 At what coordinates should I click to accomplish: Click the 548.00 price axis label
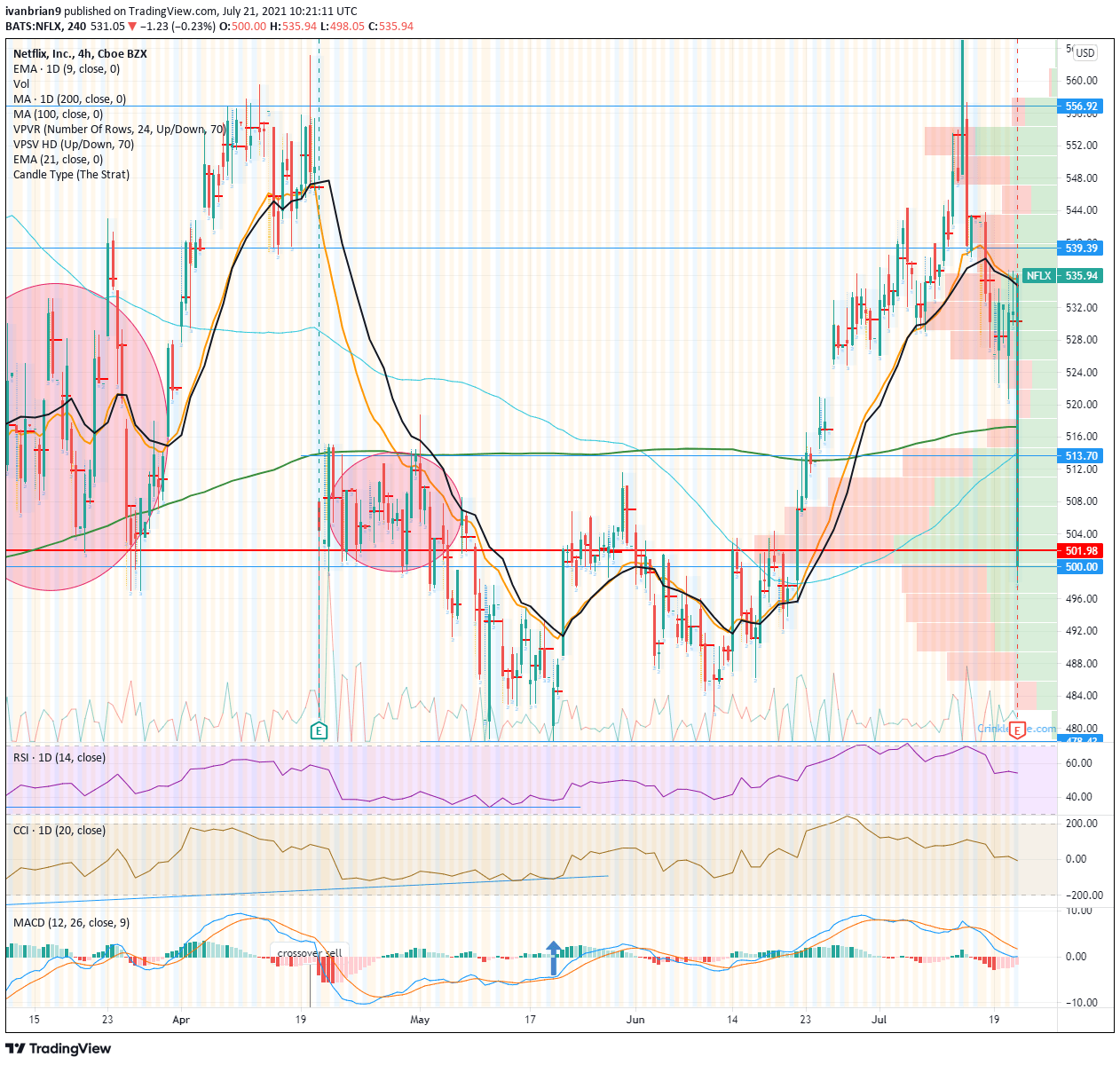(x=1081, y=177)
